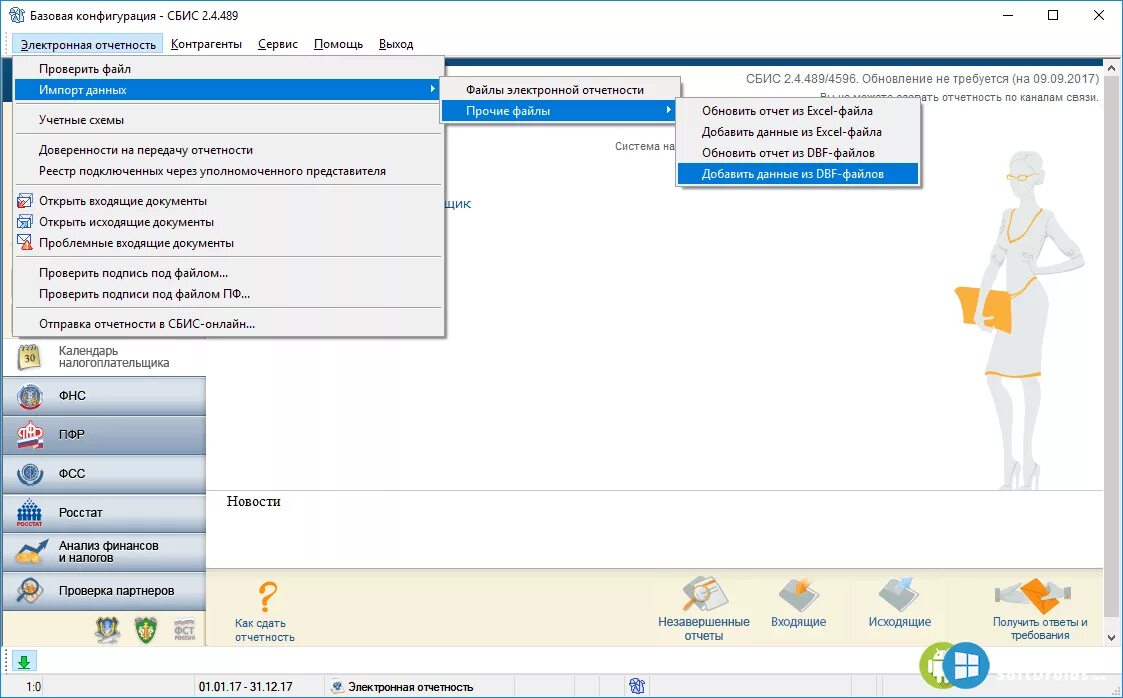Click the Росстат logo icon in sidebar
Screen dimensions: 1123x698
point(29,513)
